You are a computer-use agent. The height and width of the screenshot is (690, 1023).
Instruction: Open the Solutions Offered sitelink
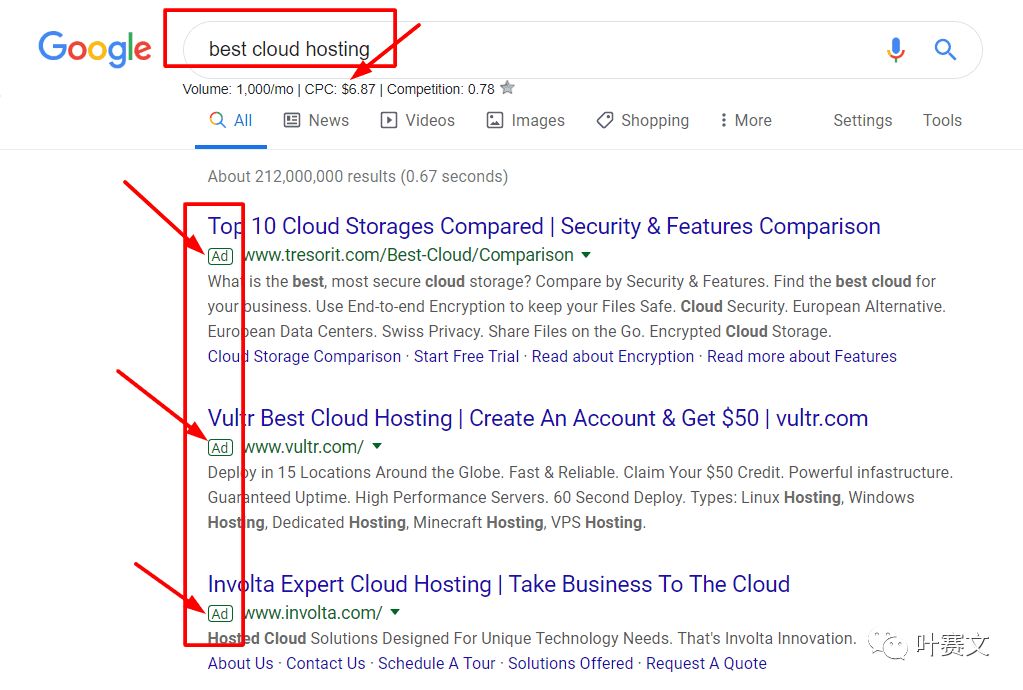[x=570, y=663]
